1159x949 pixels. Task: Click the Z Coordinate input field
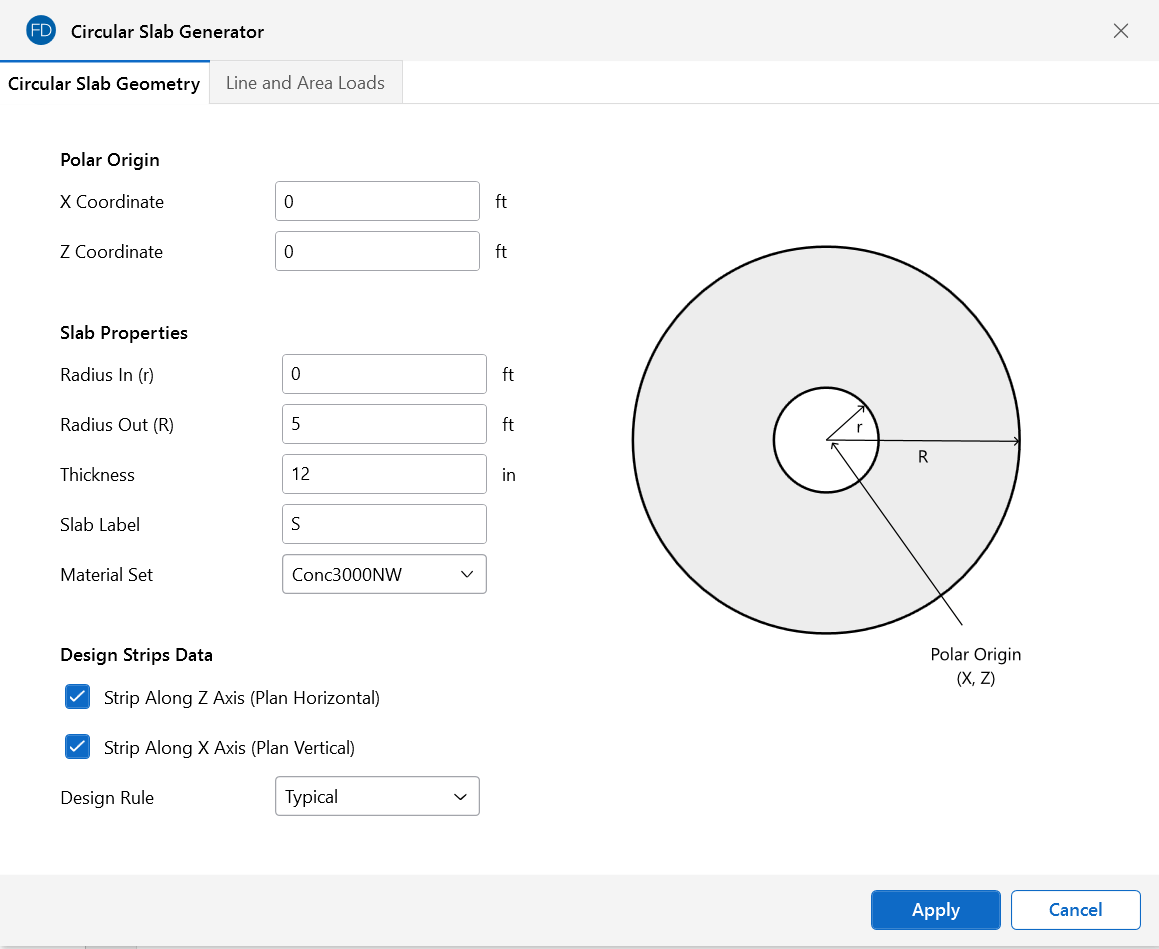(377, 251)
